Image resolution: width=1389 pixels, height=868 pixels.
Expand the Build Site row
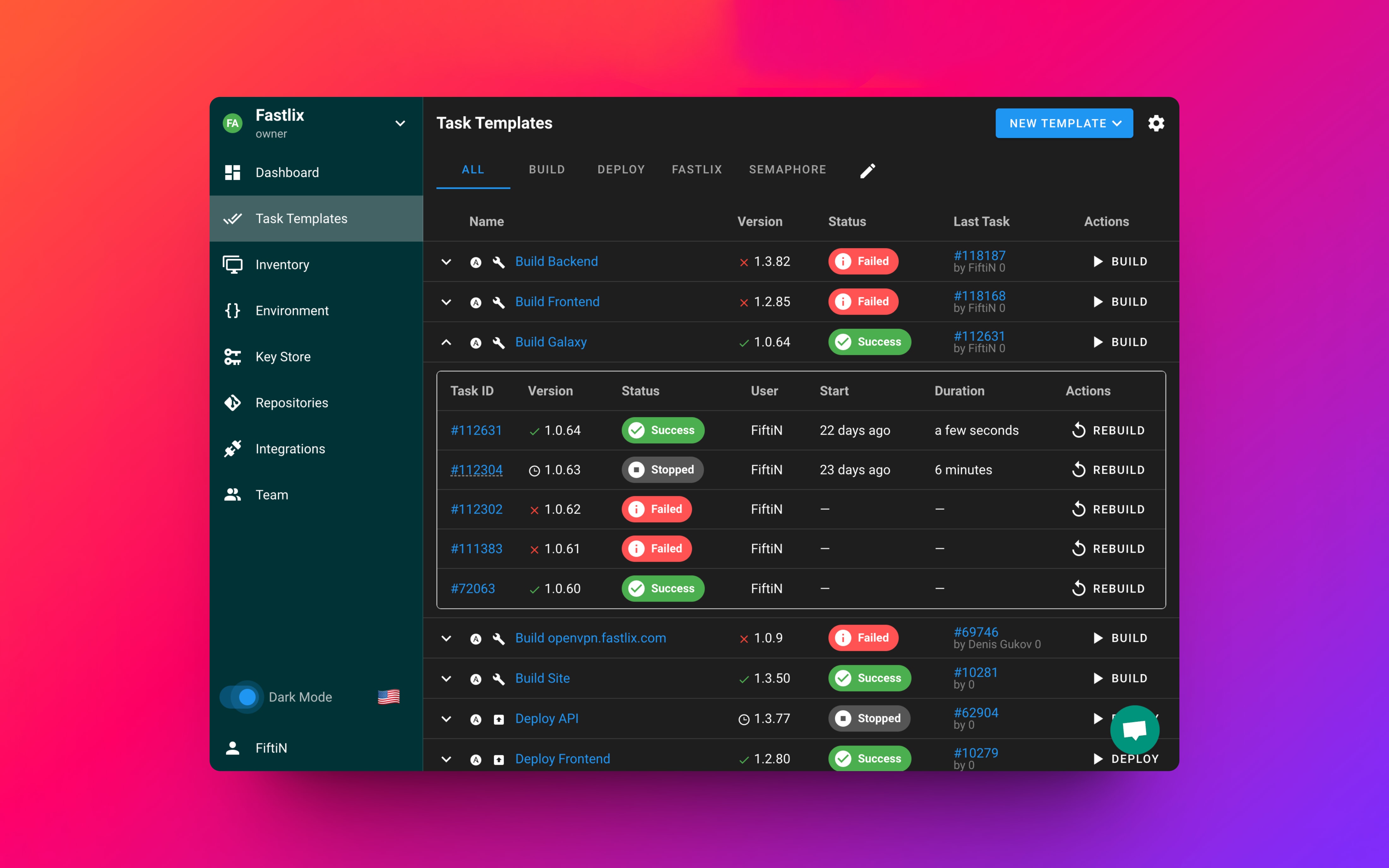[446, 679]
